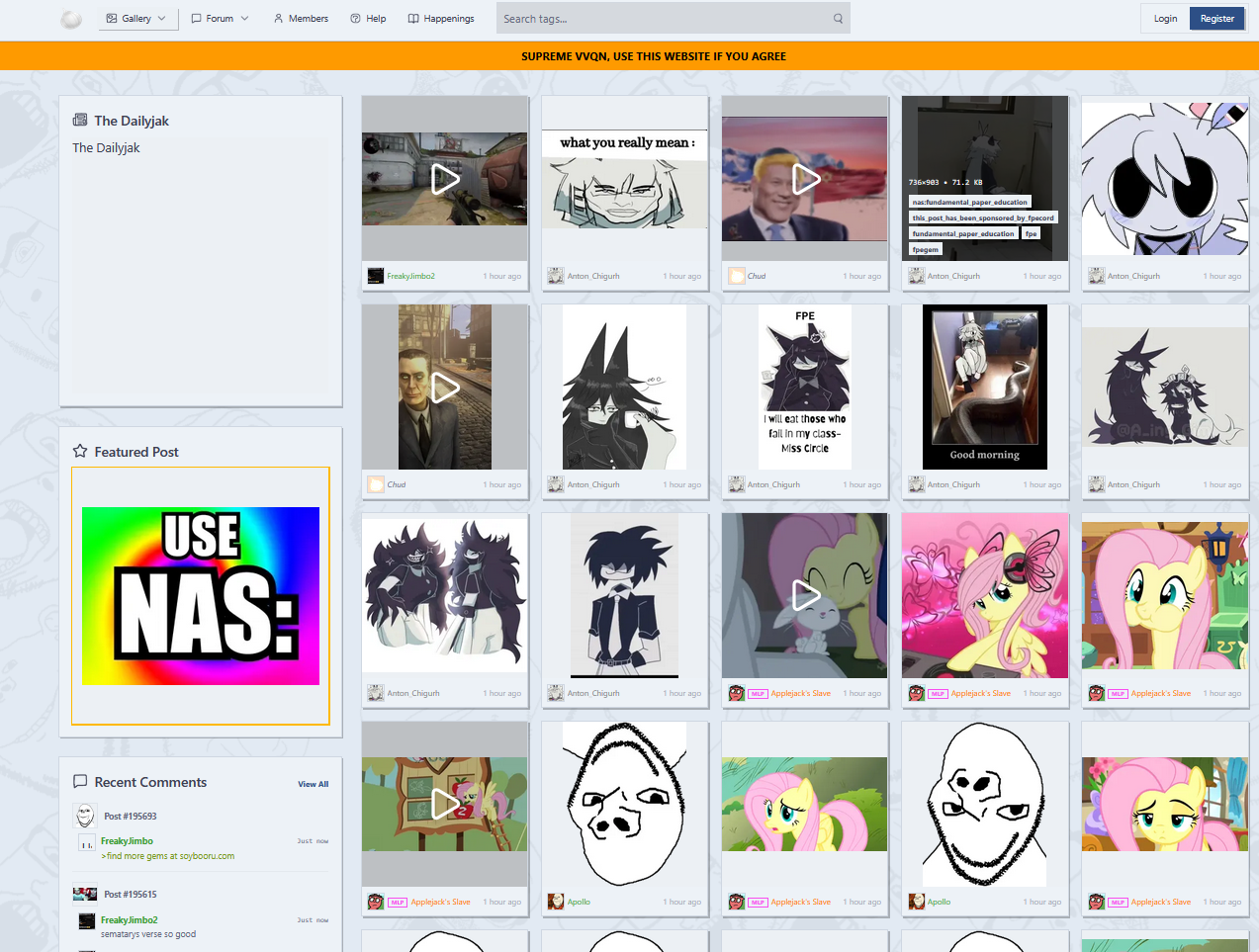Image resolution: width=1259 pixels, height=952 pixels.
Task: Click Chud avatar under sunset video
Action: [736, 276]
